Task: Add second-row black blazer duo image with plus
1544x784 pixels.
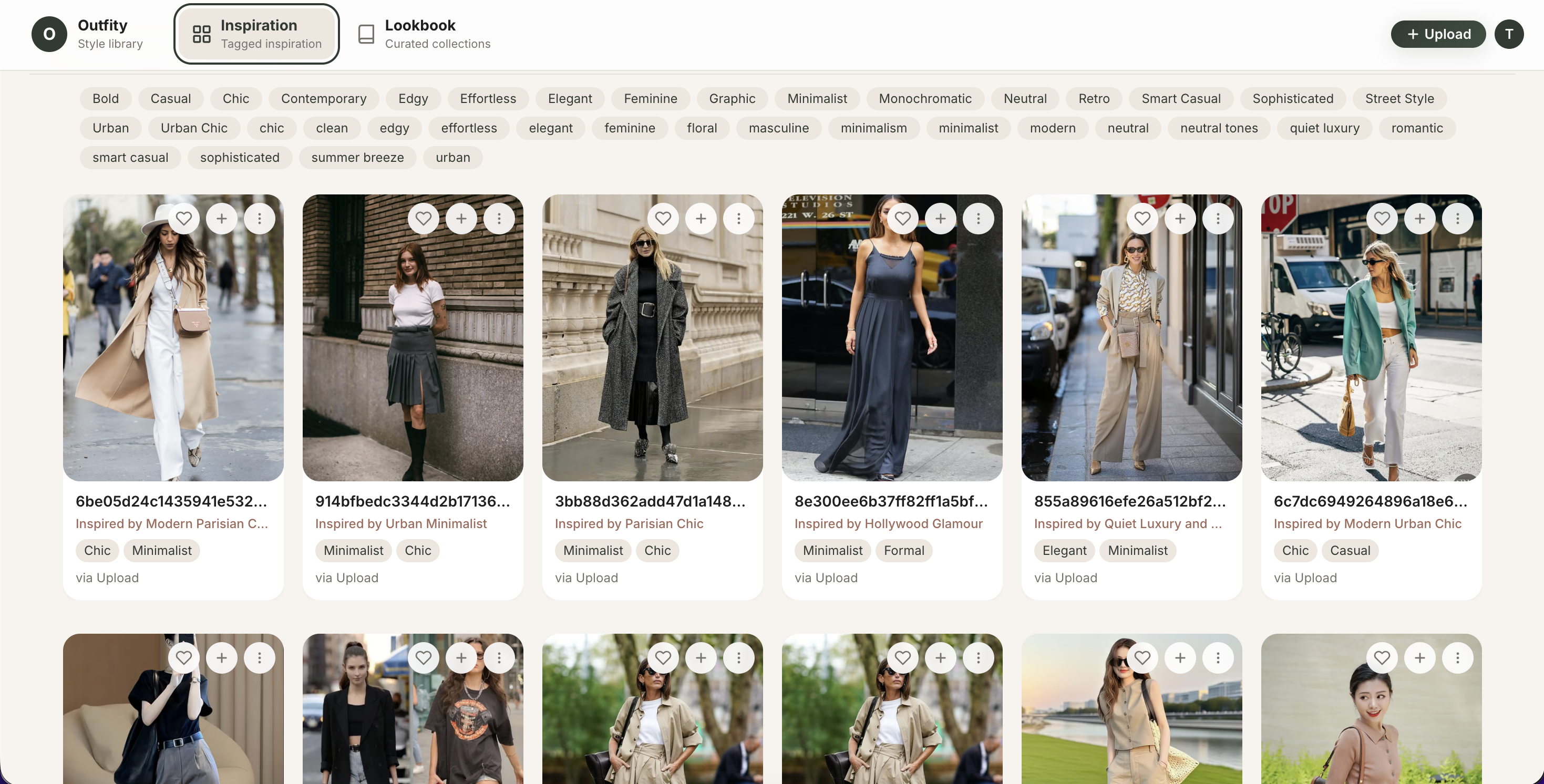Action: pos(461,658)
